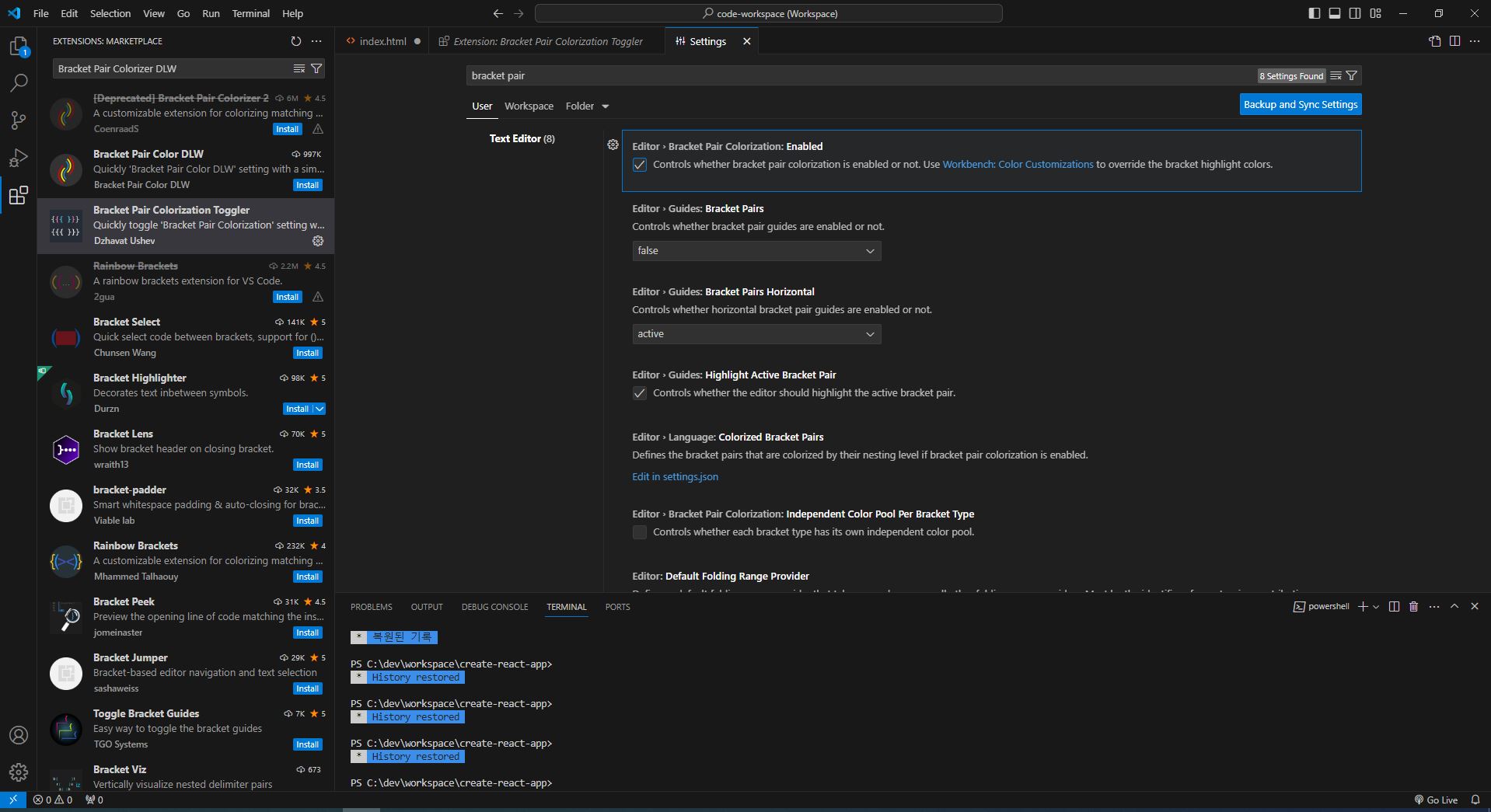
Task: Expand the Folder settings scope dropdown
Action: coord(588,106)
